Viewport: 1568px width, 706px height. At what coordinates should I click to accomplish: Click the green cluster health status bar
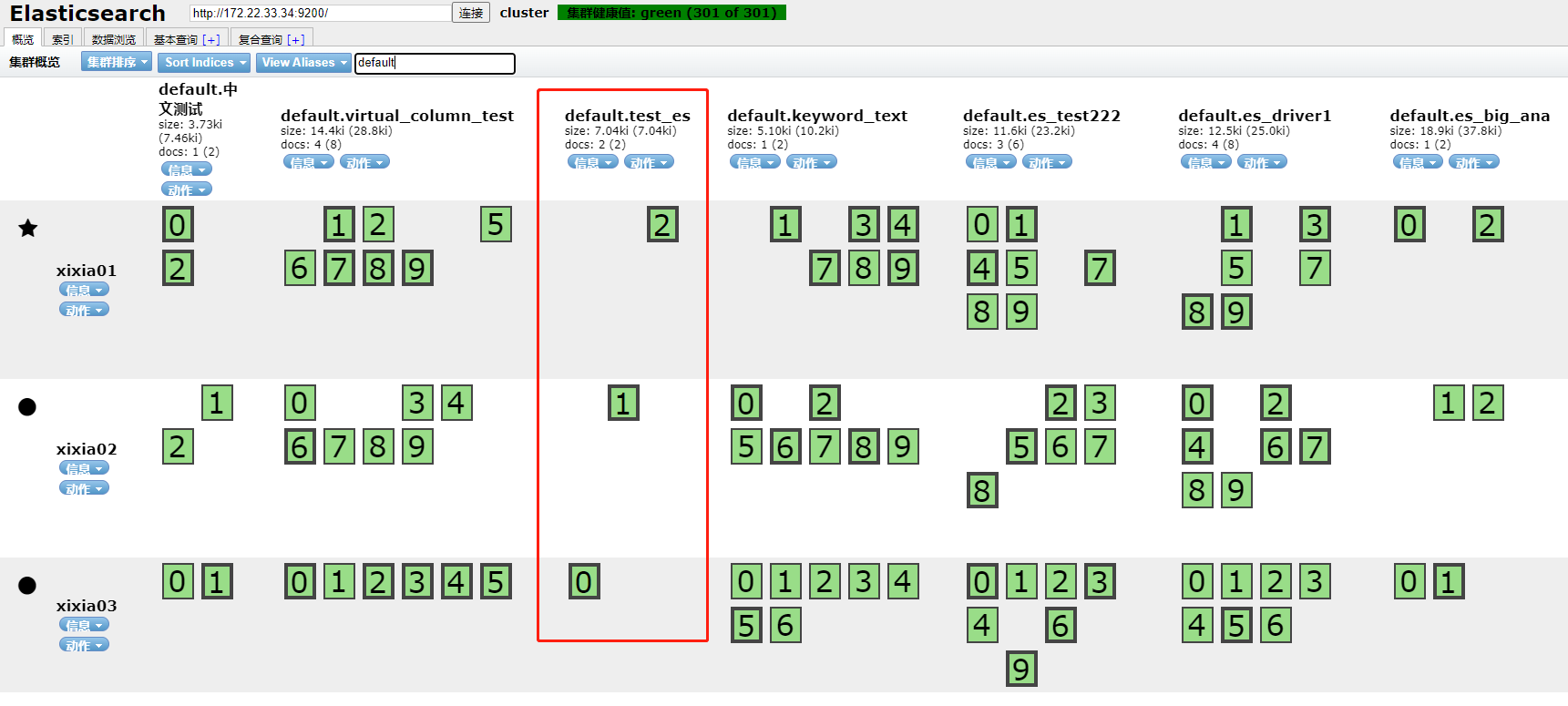[x=671, y=13]
